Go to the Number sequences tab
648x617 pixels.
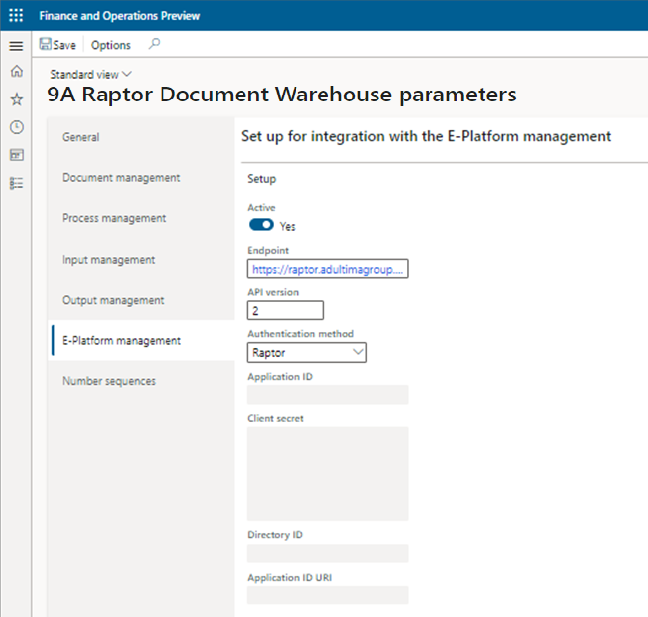pos(109,381)
